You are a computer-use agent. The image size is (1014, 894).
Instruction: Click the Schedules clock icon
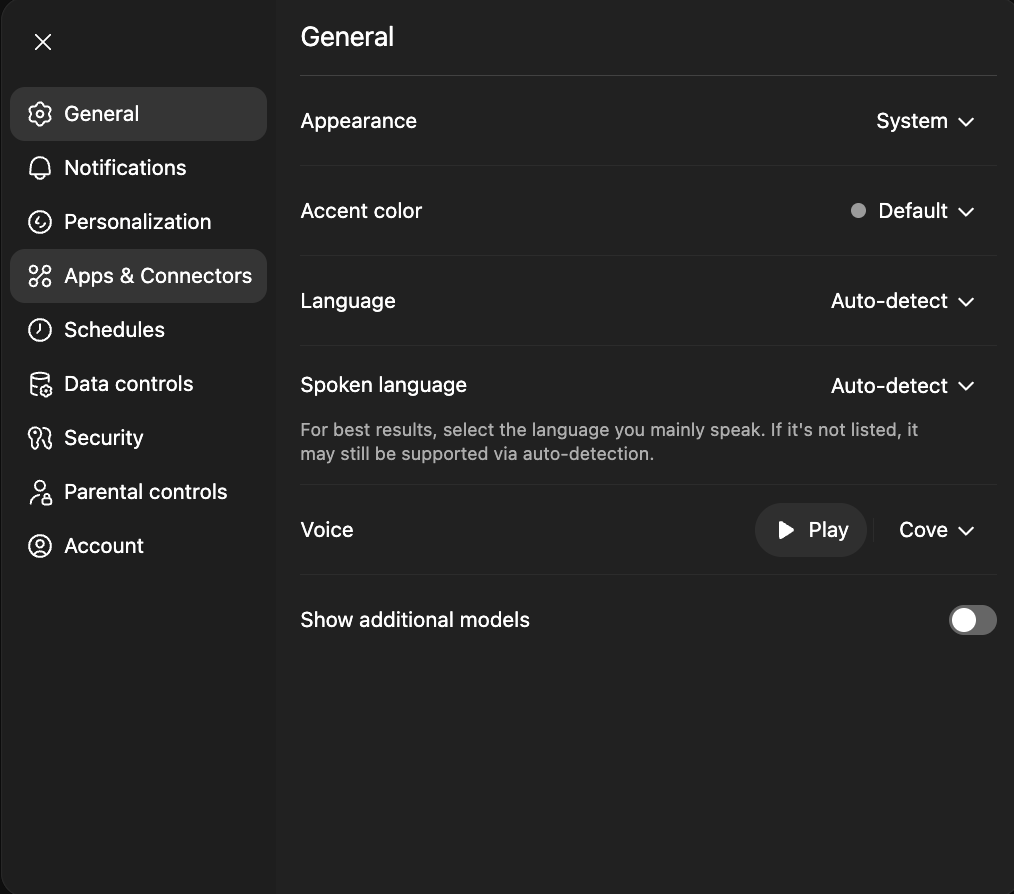pyautogui.click(x=40, y=330)
